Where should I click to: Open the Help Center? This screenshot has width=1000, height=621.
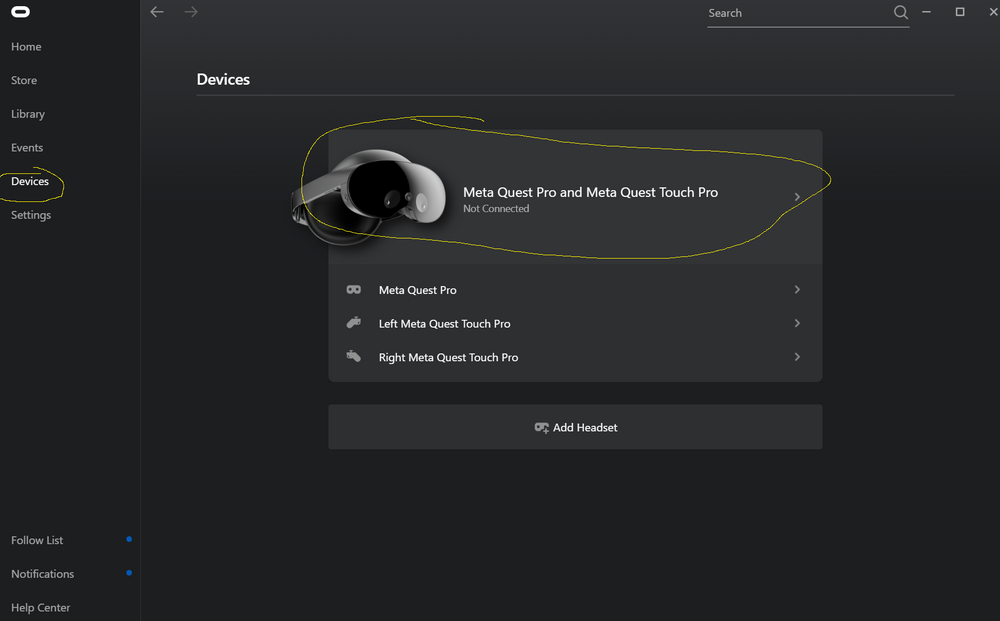(x=40, y=608)
